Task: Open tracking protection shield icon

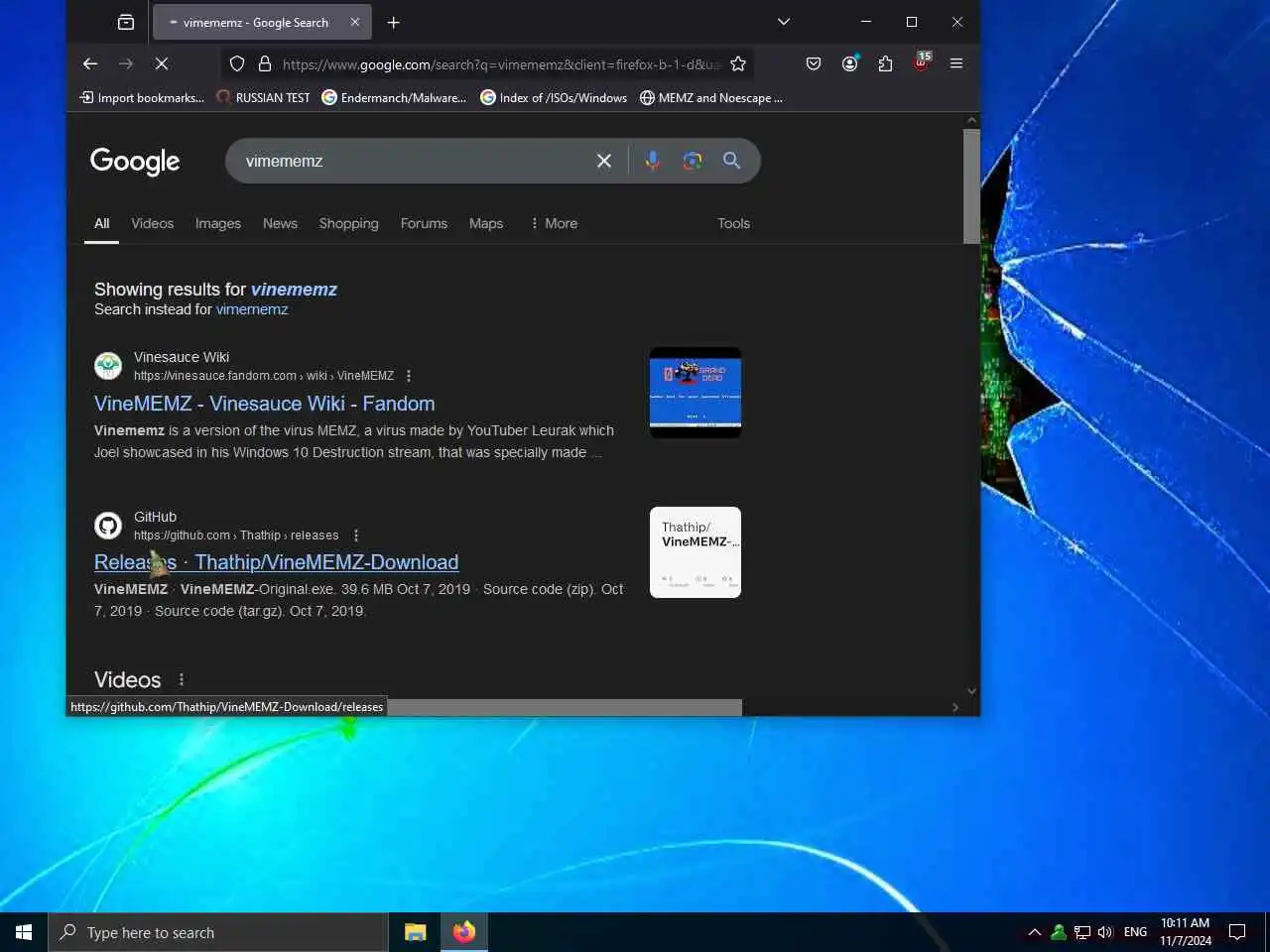Action: (x=237, y=63)
